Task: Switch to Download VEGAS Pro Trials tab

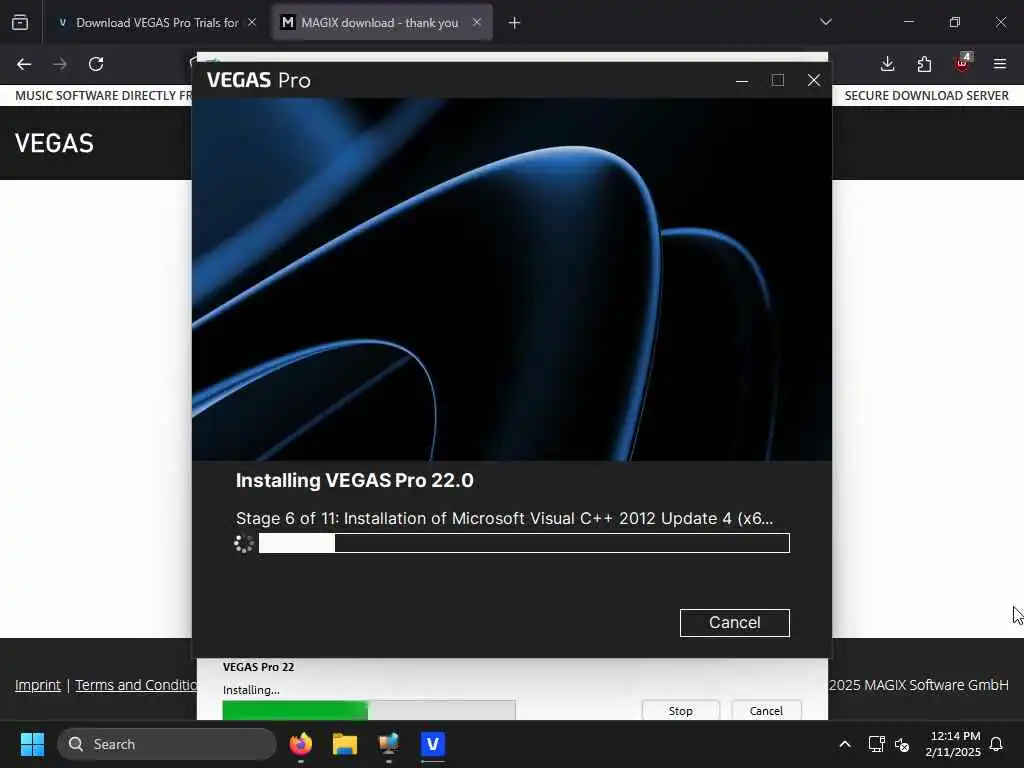Action: (157, 23)
